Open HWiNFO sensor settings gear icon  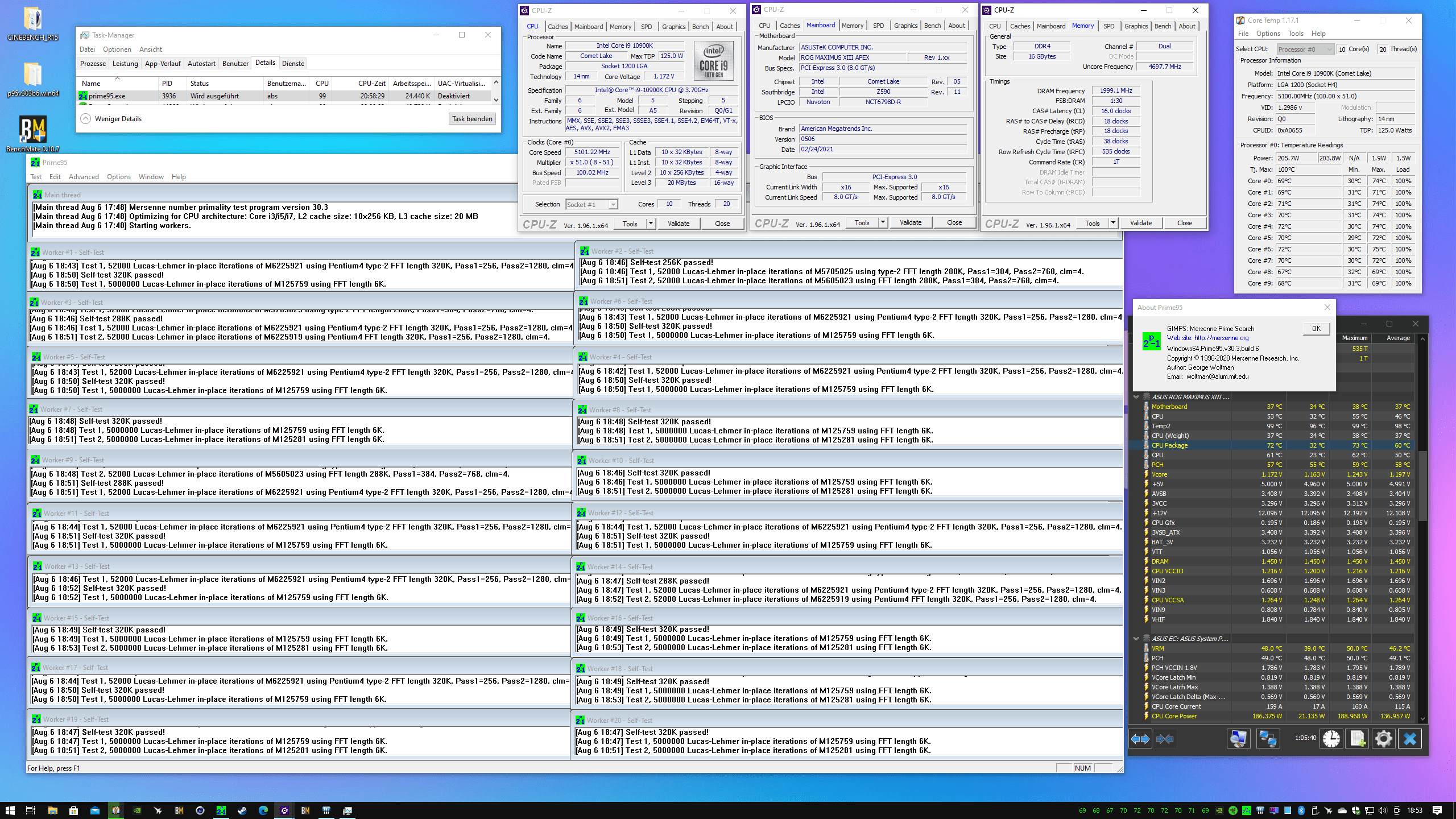pyautogui.click(x=1384, y=739)
